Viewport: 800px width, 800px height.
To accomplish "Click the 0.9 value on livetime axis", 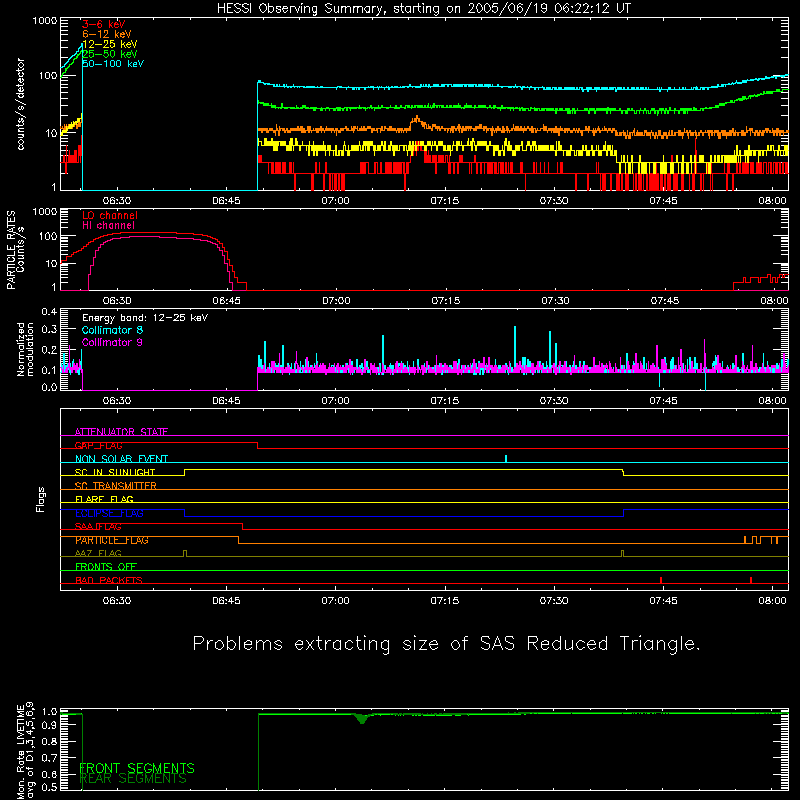I will (x=49, y=725).
